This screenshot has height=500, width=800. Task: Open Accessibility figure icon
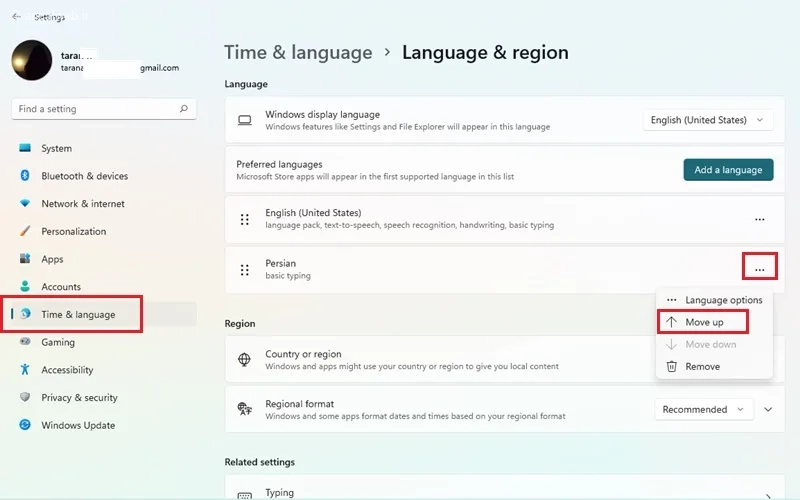pos(24,369)
